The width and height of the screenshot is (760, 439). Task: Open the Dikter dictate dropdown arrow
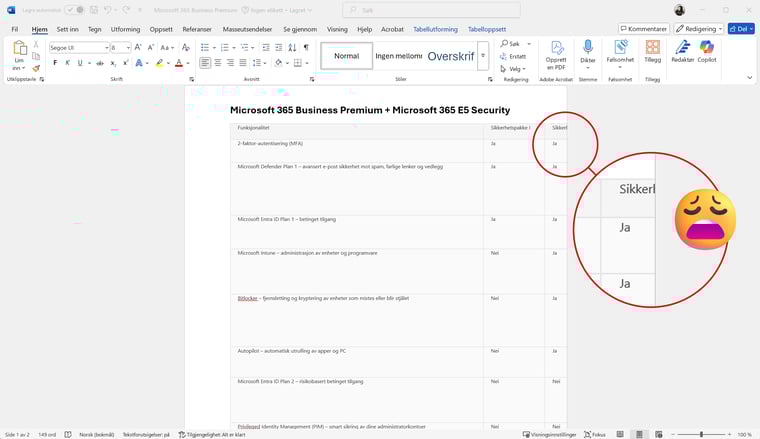(x=588, y=68)
